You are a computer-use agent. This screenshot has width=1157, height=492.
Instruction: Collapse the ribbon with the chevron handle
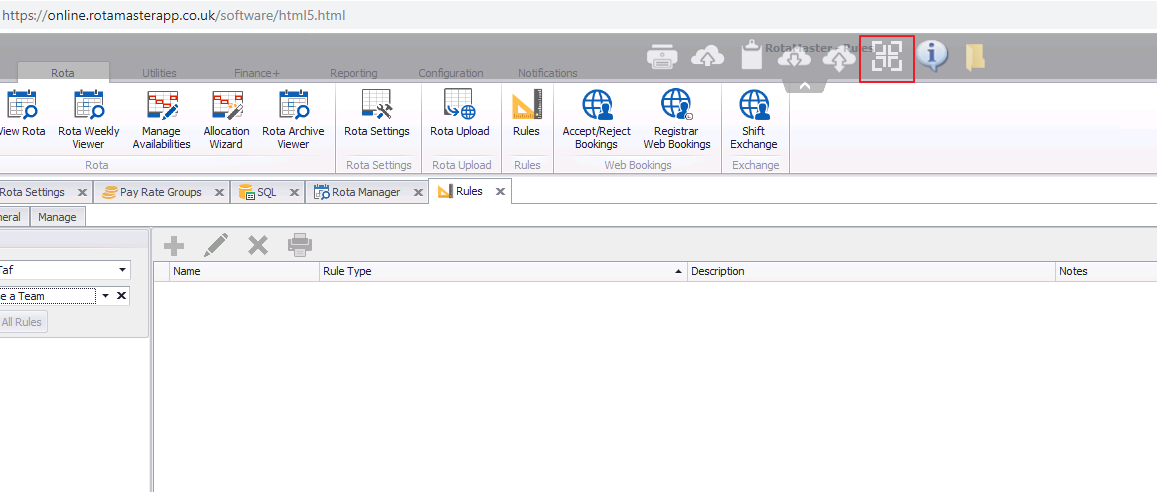pos(804,86)
